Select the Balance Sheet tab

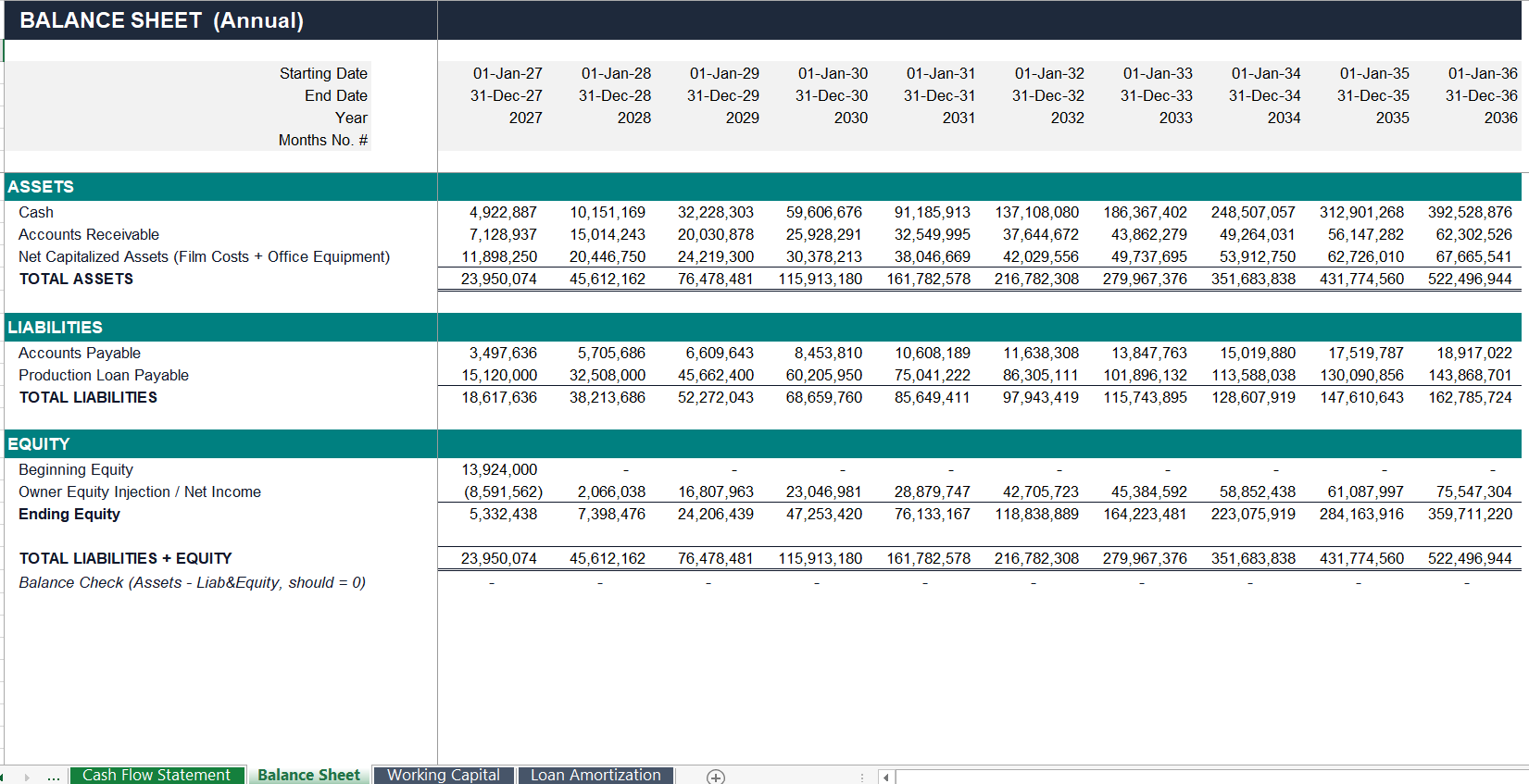[308, 776]
